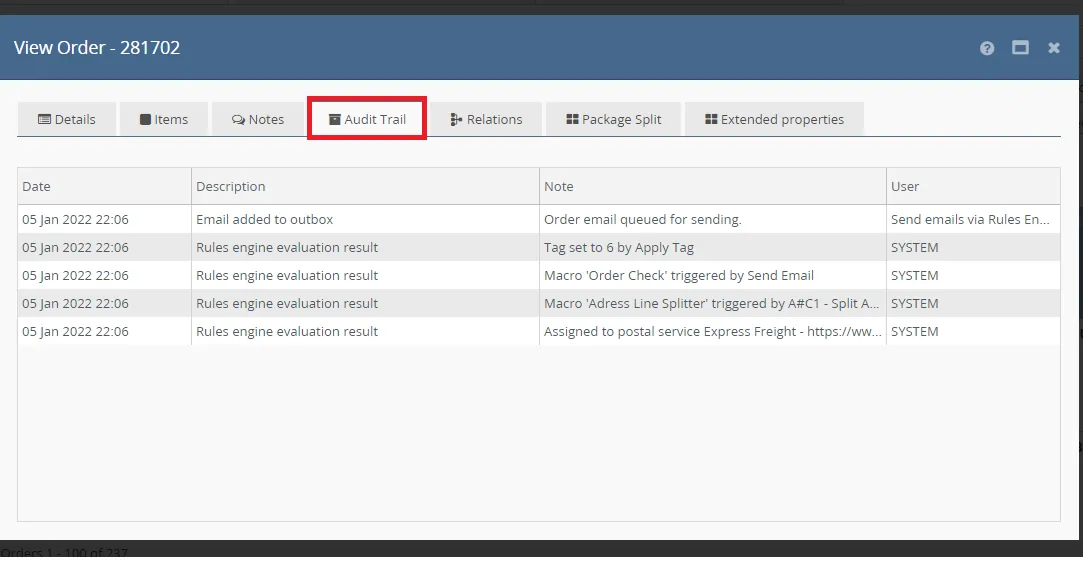Select the Audit Trail tab

tap(367, 120)
